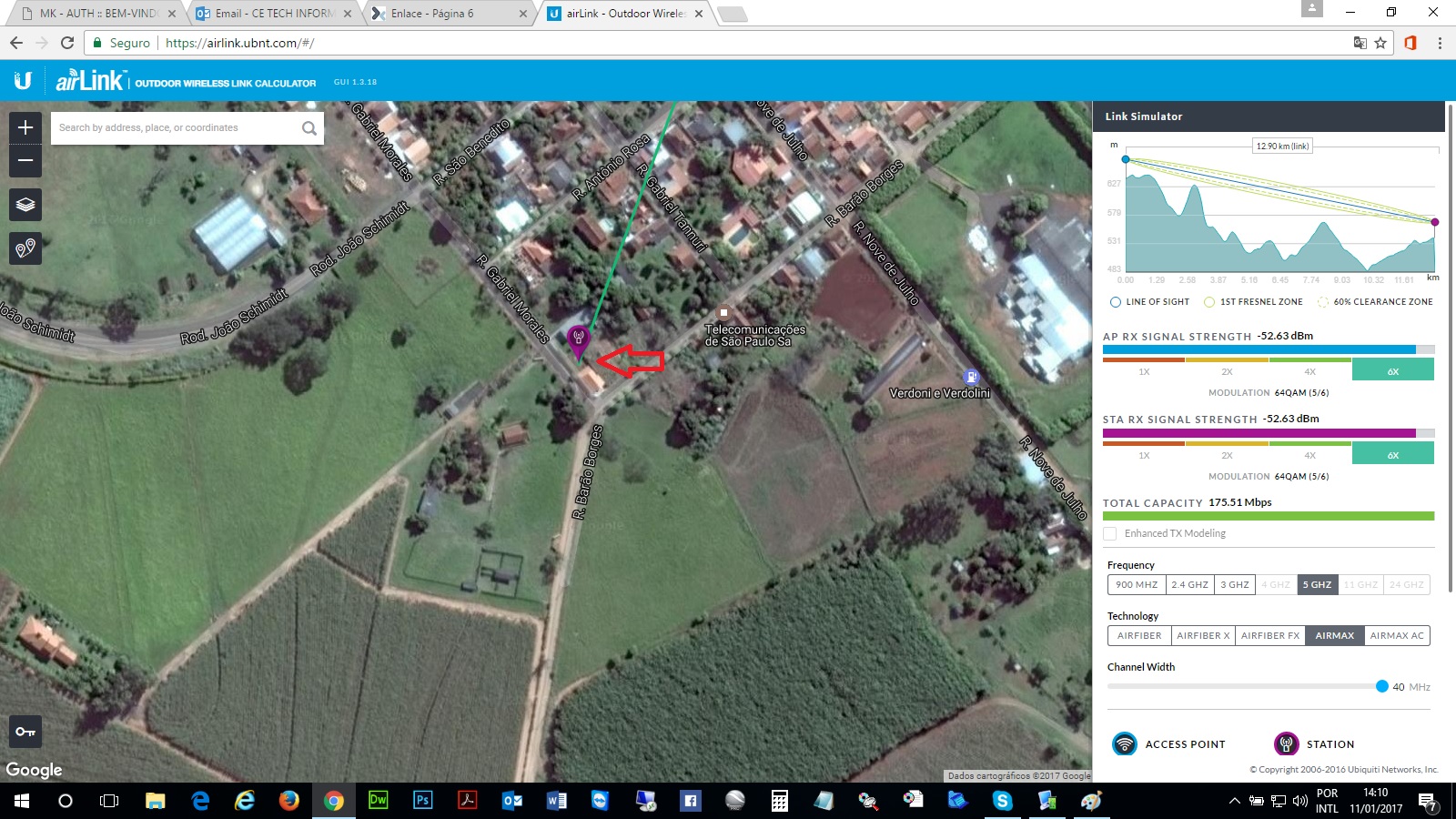Switch to the Enlace - Página 6 tab
This screenshot has height=819, width=1456.
(x=449, y=14)
